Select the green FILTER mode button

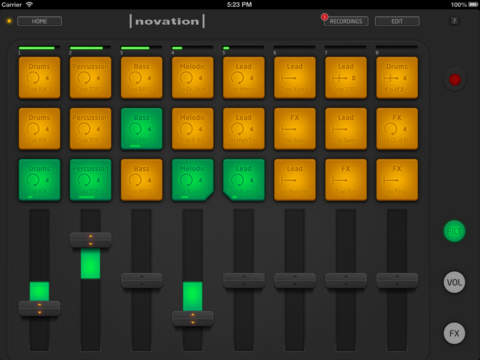click(x=454, y=231)
